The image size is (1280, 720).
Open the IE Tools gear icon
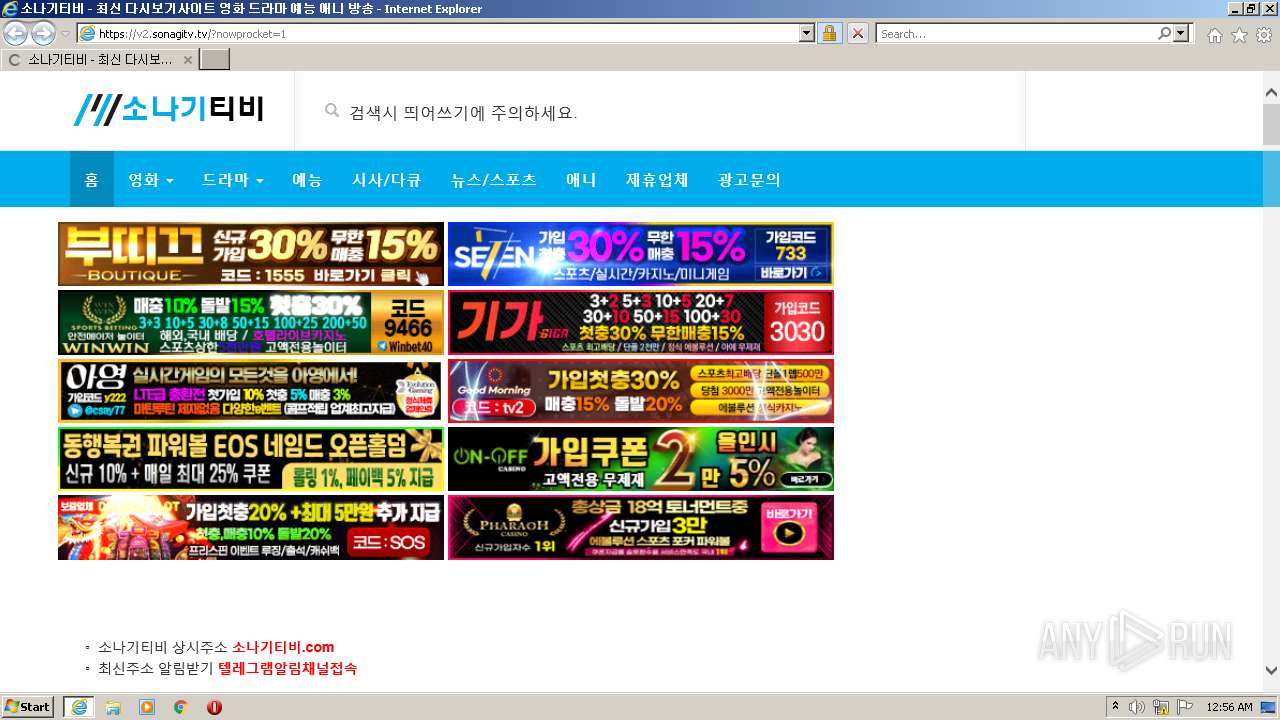(1264, 35)
